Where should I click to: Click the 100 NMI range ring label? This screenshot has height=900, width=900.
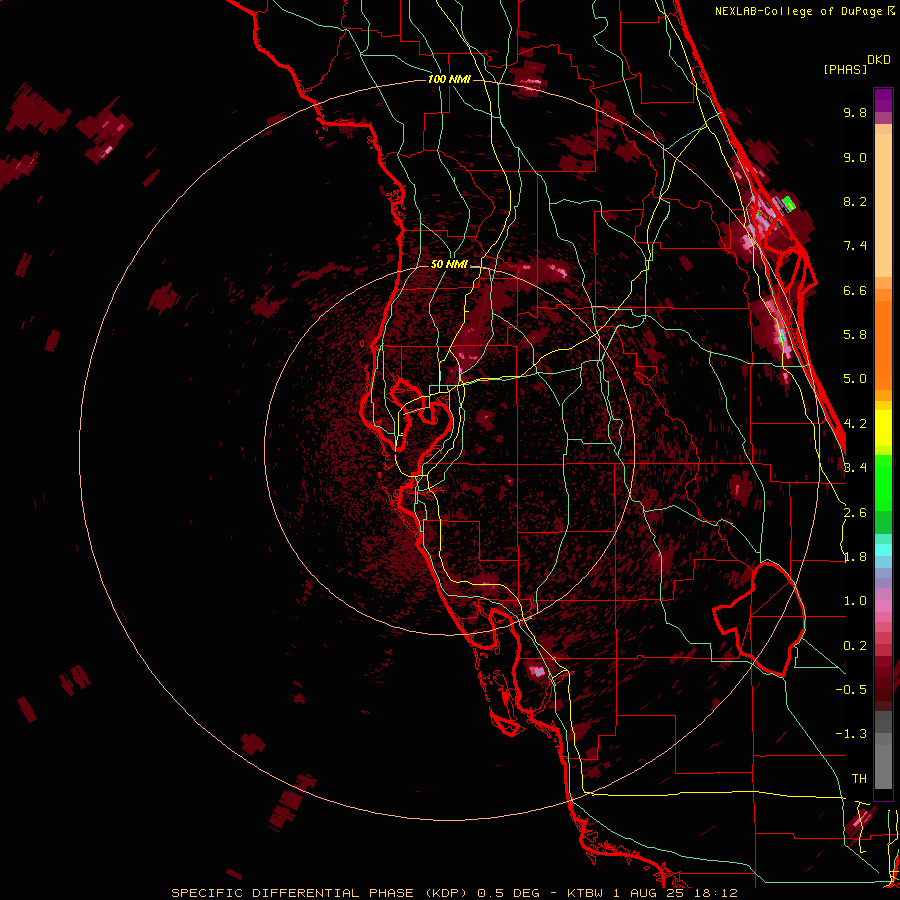pyautogui.click(x=449, y=79)
